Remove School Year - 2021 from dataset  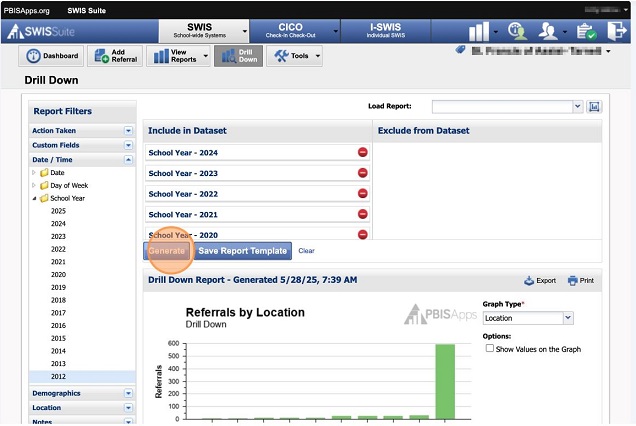click(x=363, y=214)
